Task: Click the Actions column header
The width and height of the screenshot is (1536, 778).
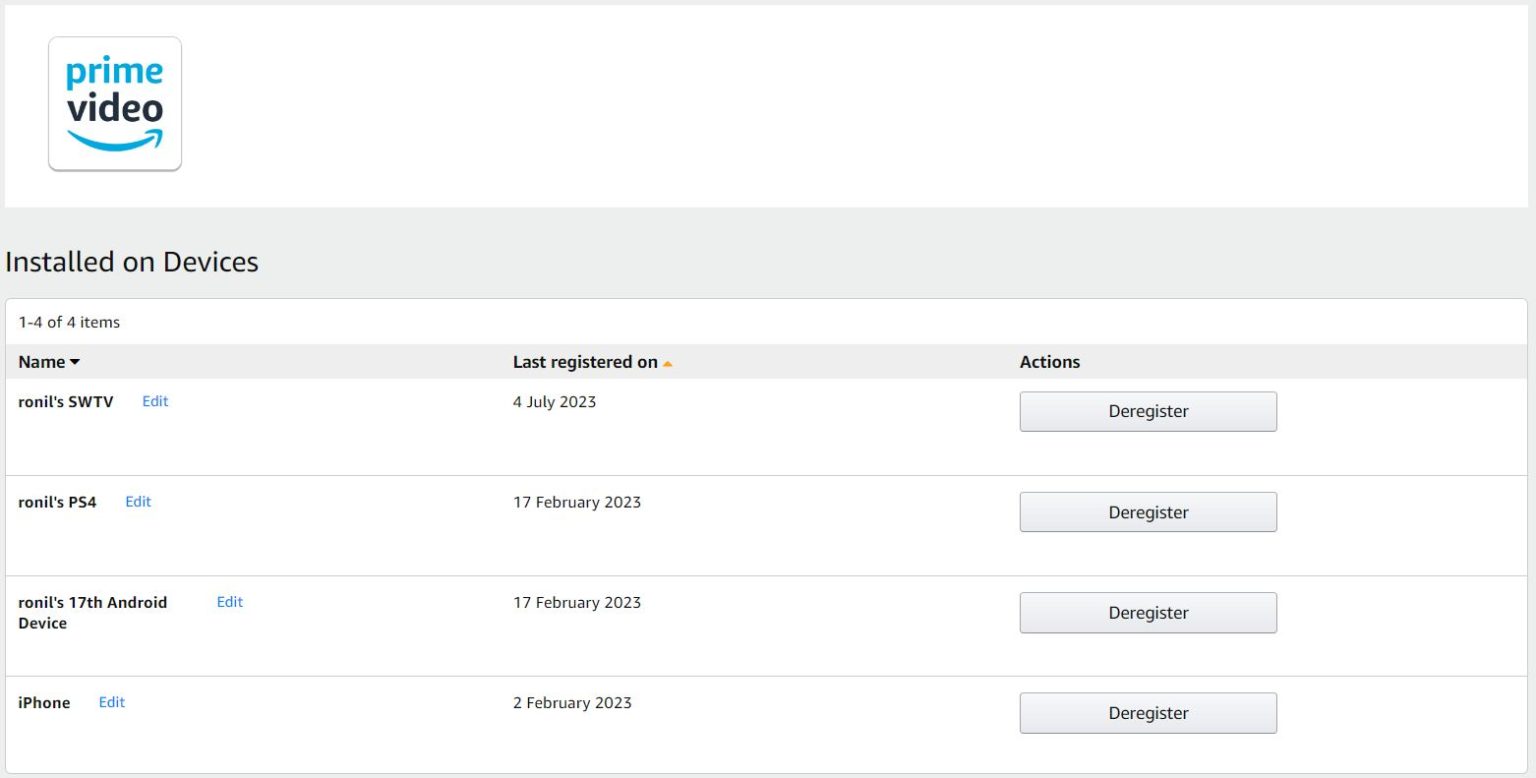Action: click(x=1049, y=362)
